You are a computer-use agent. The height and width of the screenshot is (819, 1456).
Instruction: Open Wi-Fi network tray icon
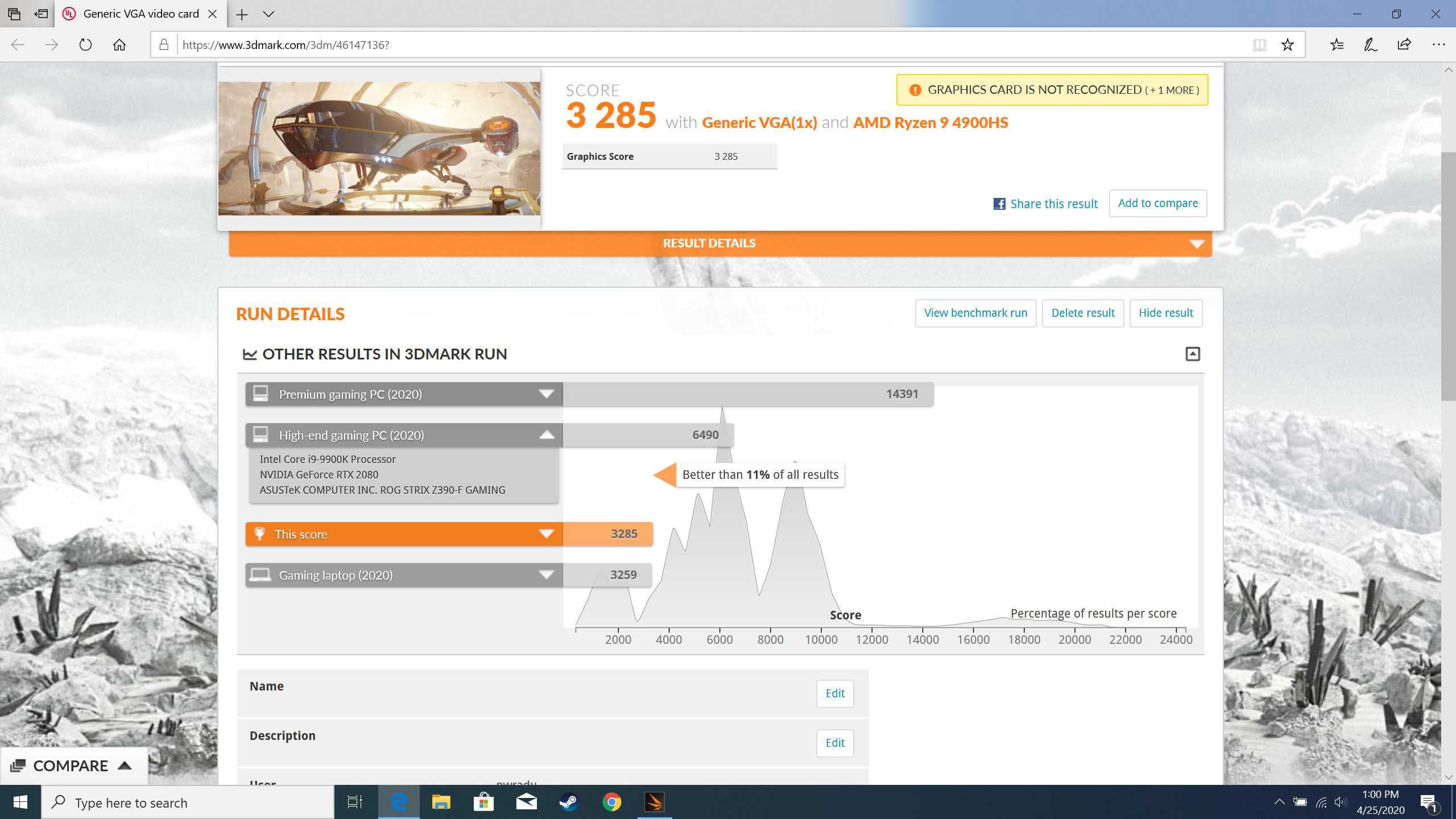[1321, 802]
